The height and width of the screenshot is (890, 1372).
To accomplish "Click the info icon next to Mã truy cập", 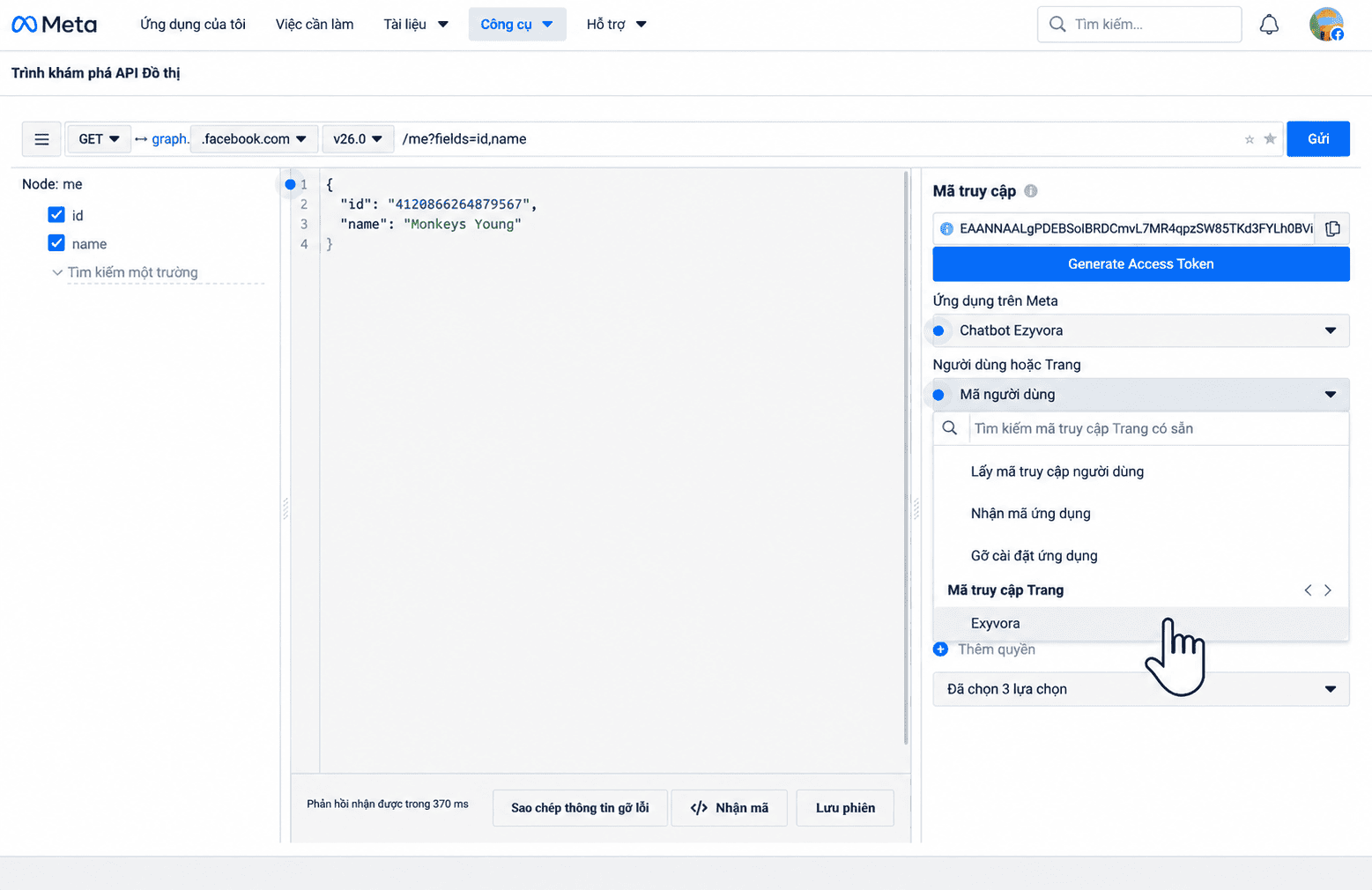I will pos(1031,191).
